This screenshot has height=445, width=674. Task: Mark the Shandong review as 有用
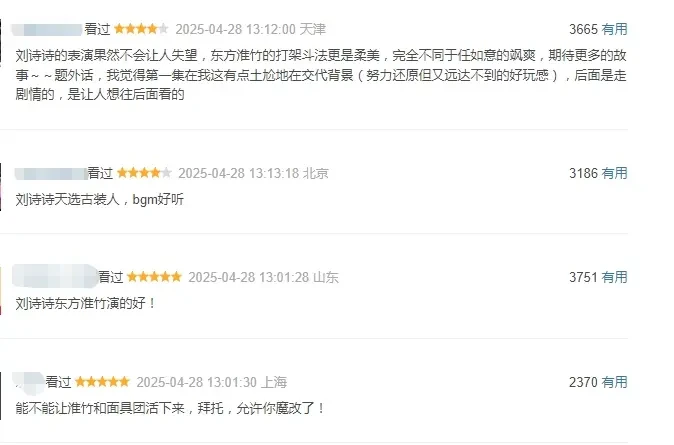coord(614,277)
